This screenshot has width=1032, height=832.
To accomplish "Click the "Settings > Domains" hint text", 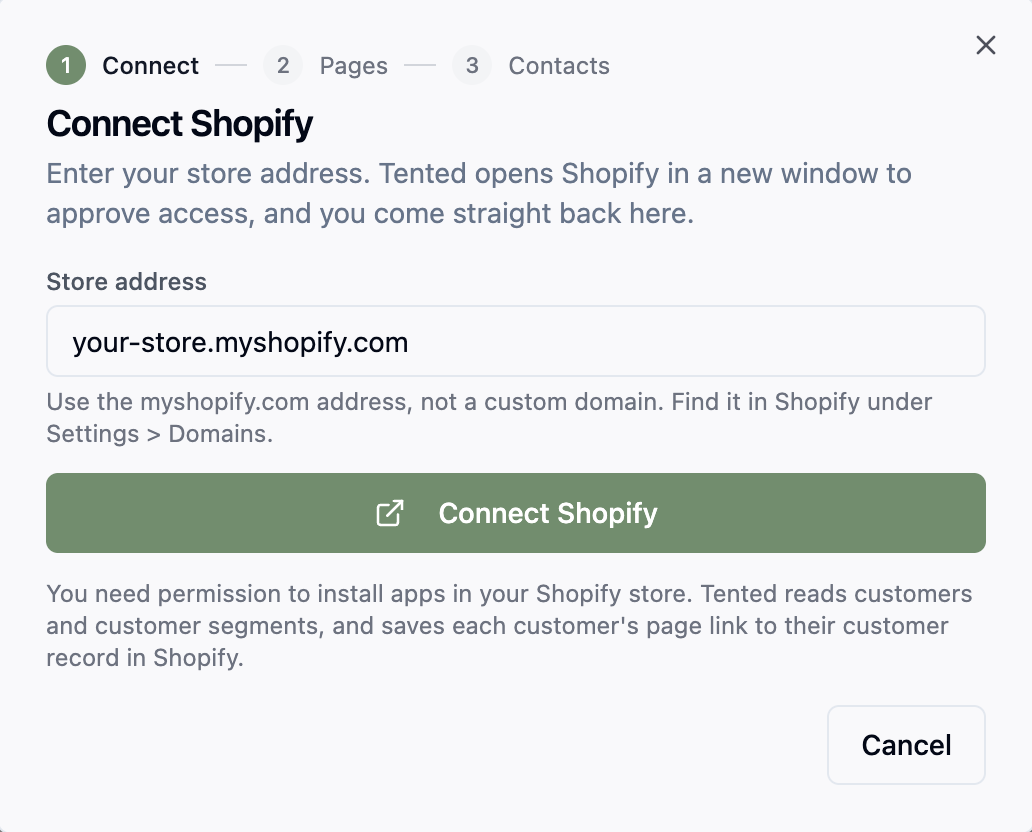I will point(159,434).
